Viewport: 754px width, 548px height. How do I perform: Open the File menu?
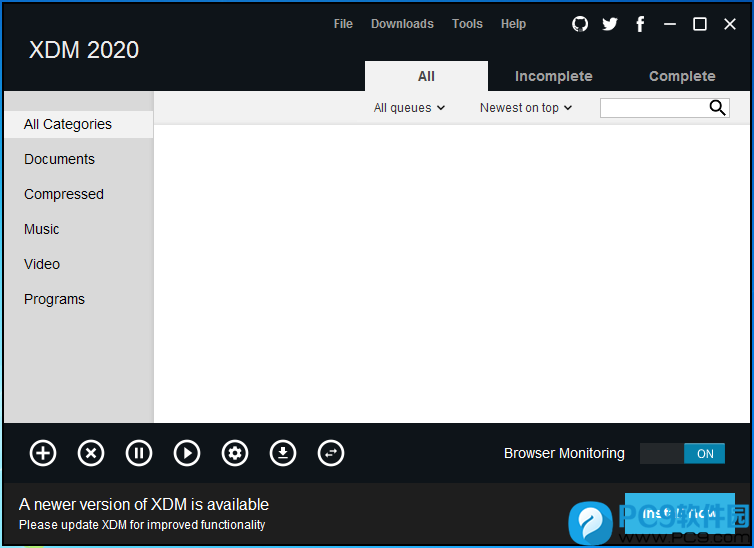click(x=343, y=24)
